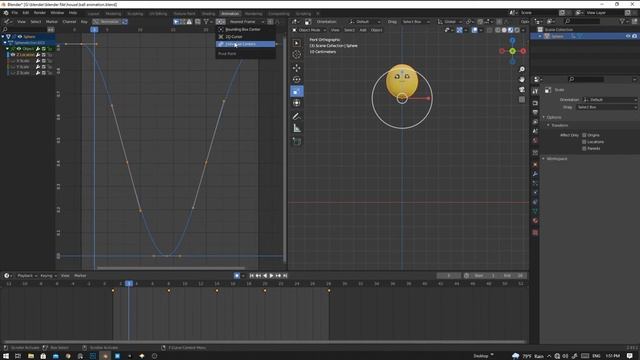Switch to the Animation workspace tab

230,13
